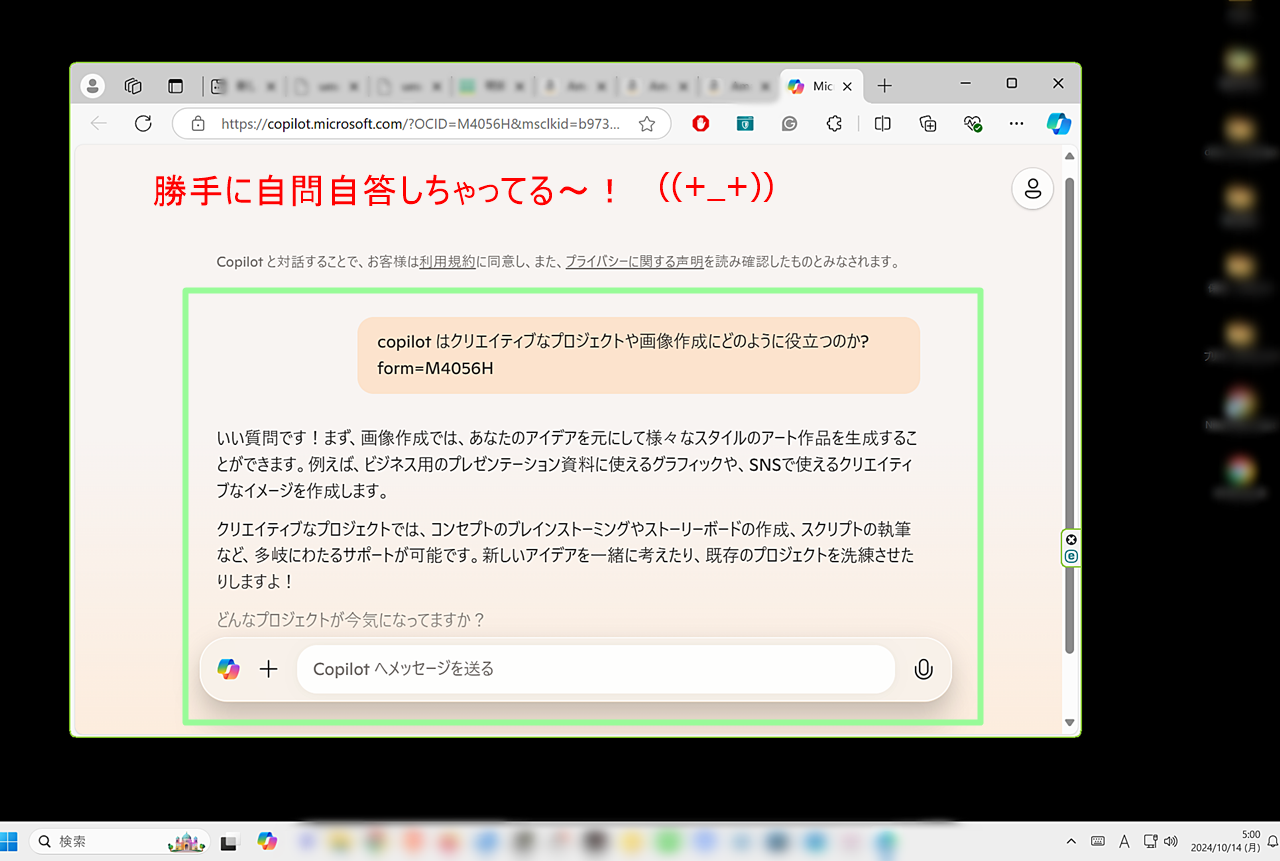Open volume control in system tray
Screen dimensions: 1280x861
coord(1172,842)
